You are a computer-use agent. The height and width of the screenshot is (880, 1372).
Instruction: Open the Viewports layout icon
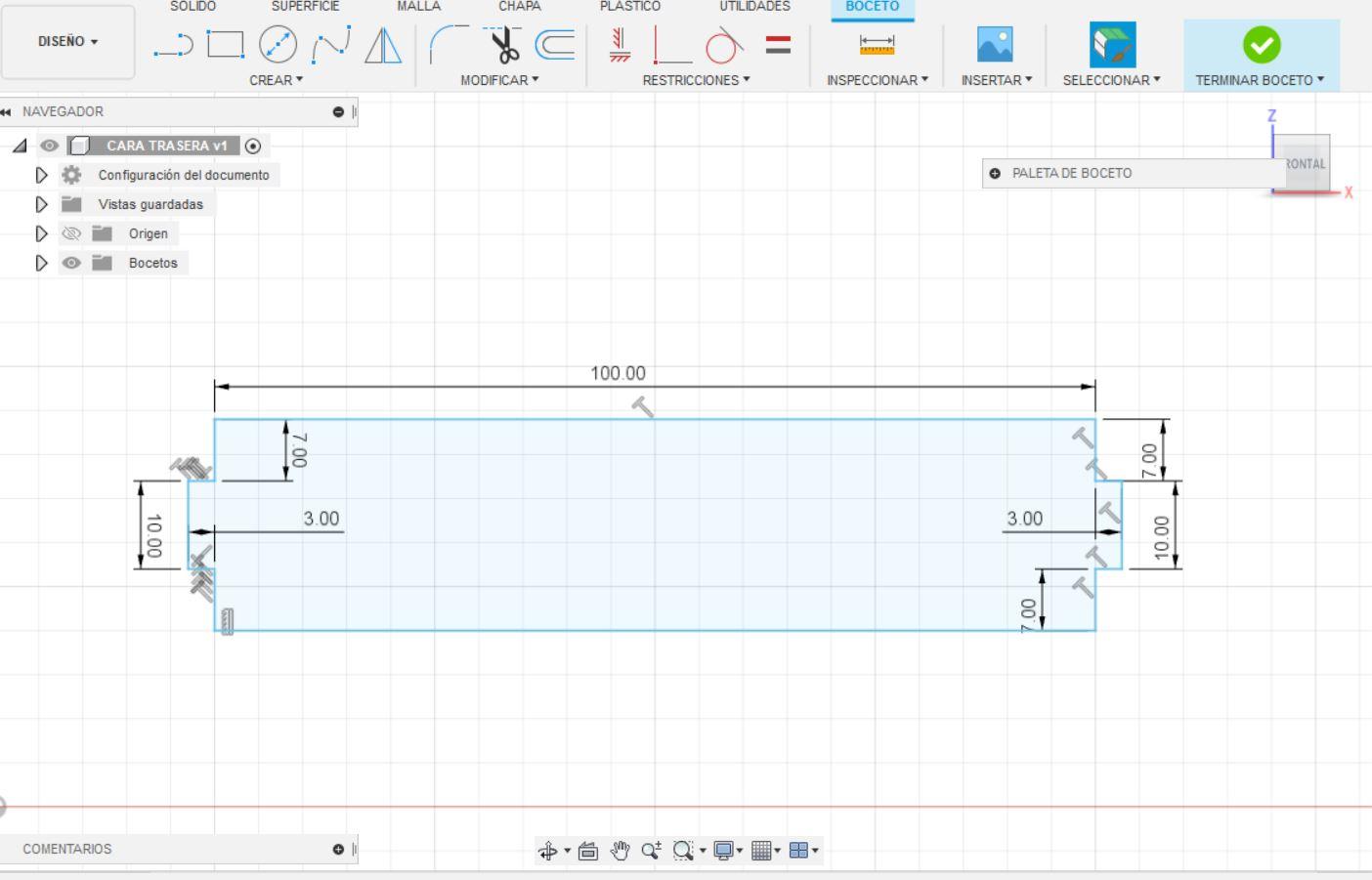point(798,851)
